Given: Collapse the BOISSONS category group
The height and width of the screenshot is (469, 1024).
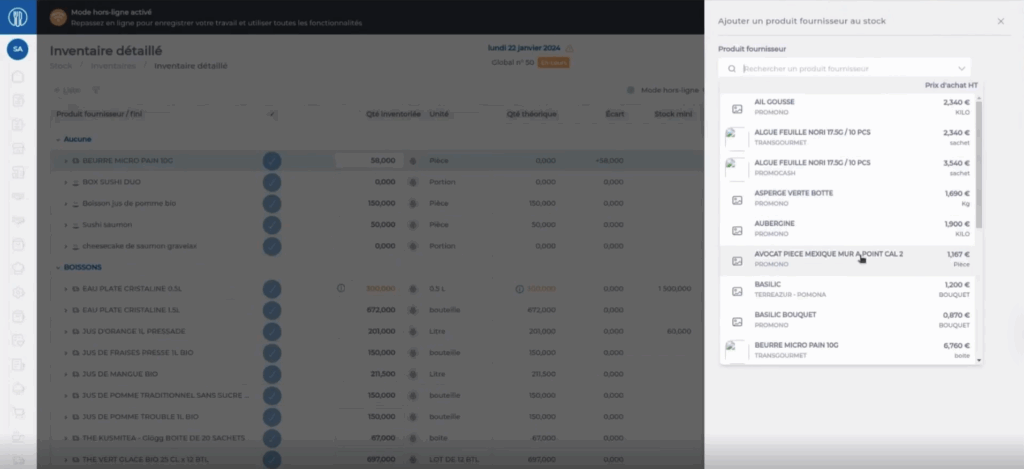Looking at the screenshot, I should [x=57, y=267].
